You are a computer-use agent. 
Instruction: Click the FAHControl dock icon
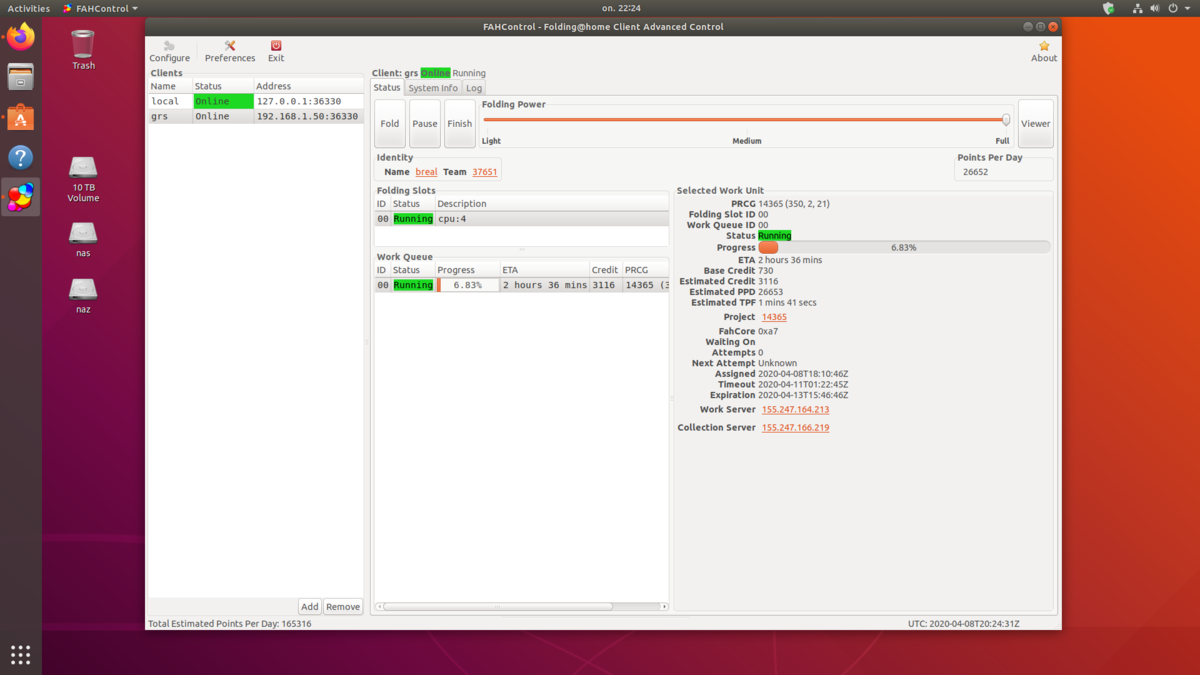tap(20, 197)
